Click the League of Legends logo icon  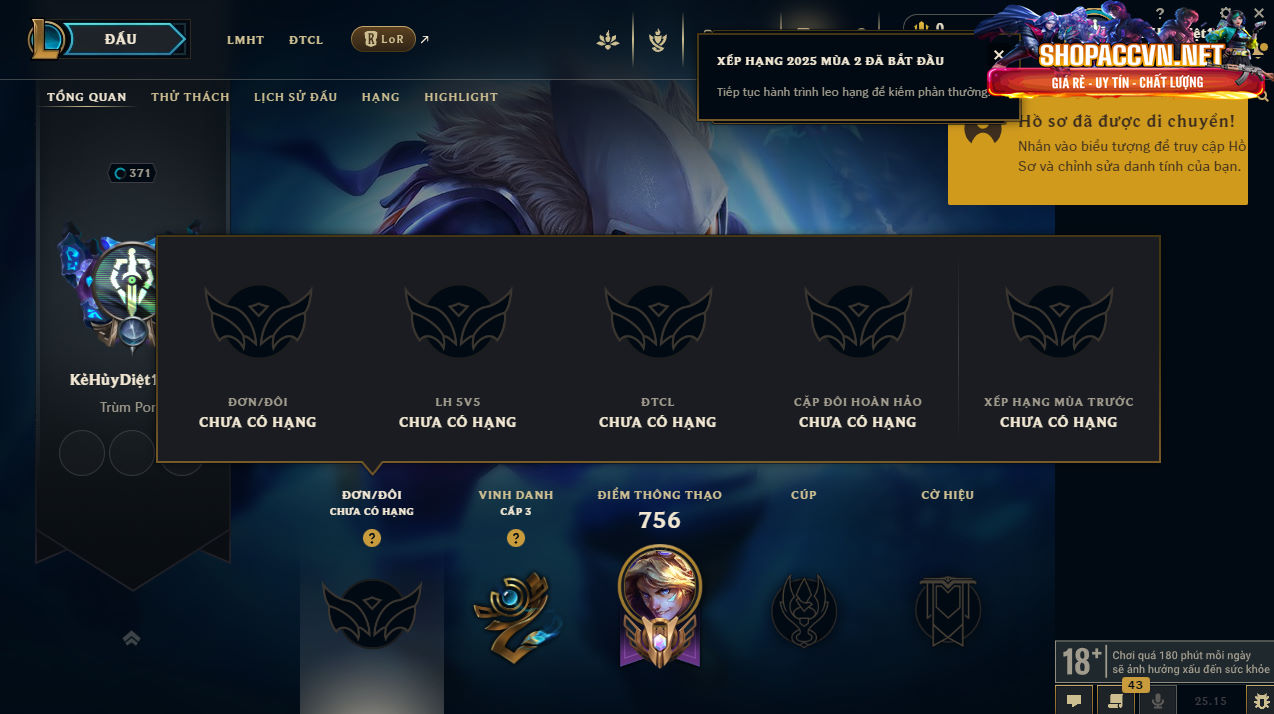46,39
